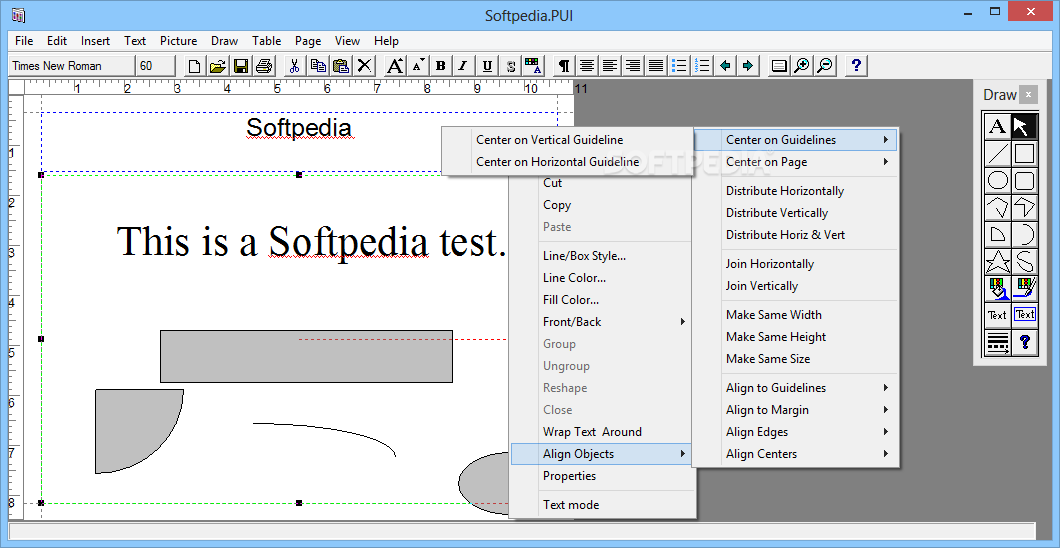Choose Center on Vertical Guideline
Viewport: 1060px width, 548px height.
click(550, 140)
